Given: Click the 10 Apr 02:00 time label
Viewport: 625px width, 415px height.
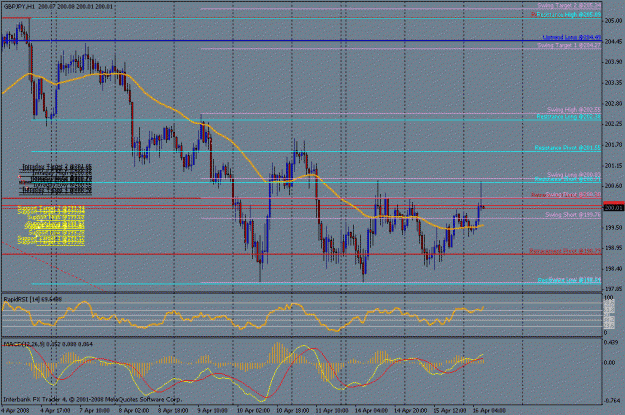Looking at the screenshot, I should [x=253, y=410].
